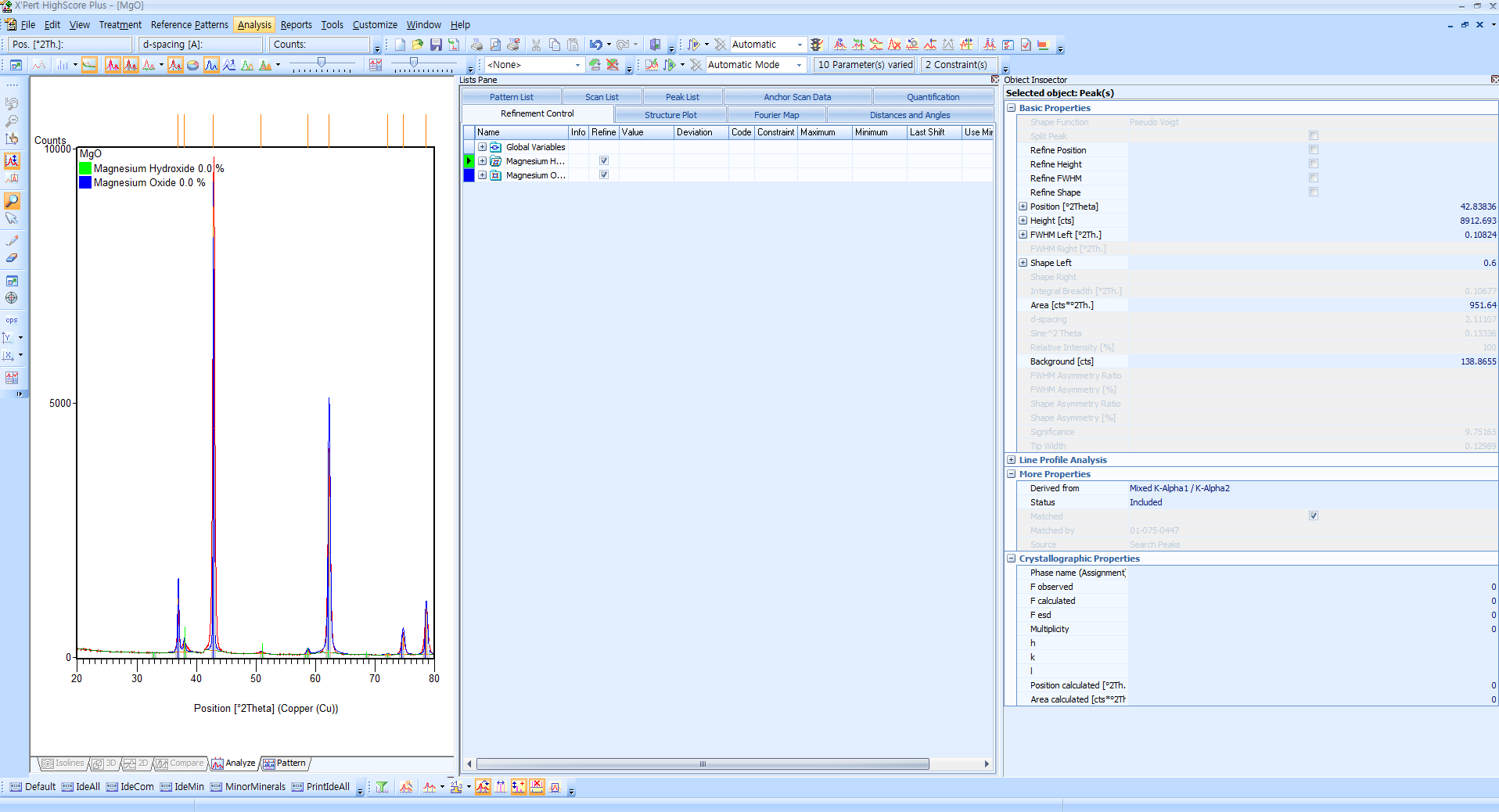Click the Print icon in toolbar
This screenshot has height=812, width=1499.
(x=476, y=45)
